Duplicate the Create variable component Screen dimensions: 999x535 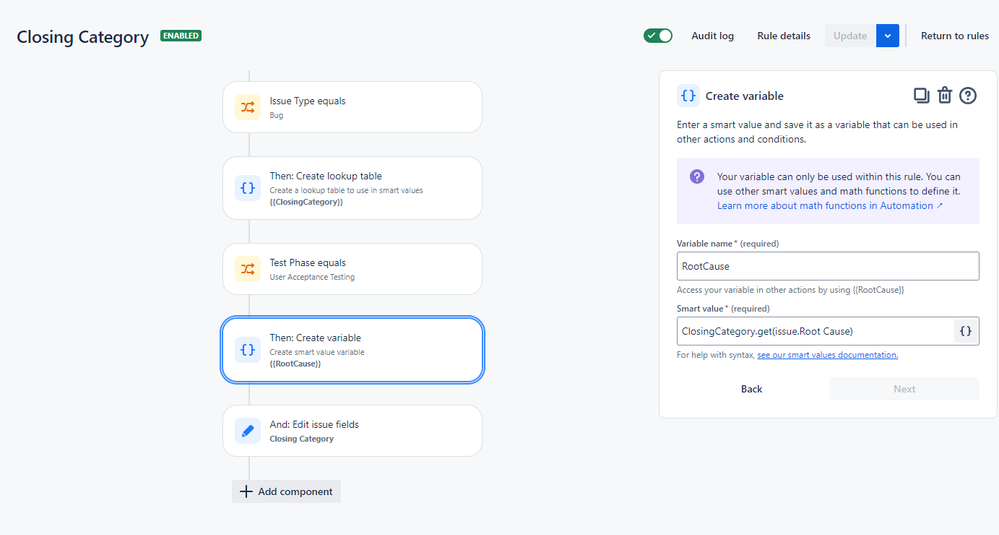coord(921,96)
